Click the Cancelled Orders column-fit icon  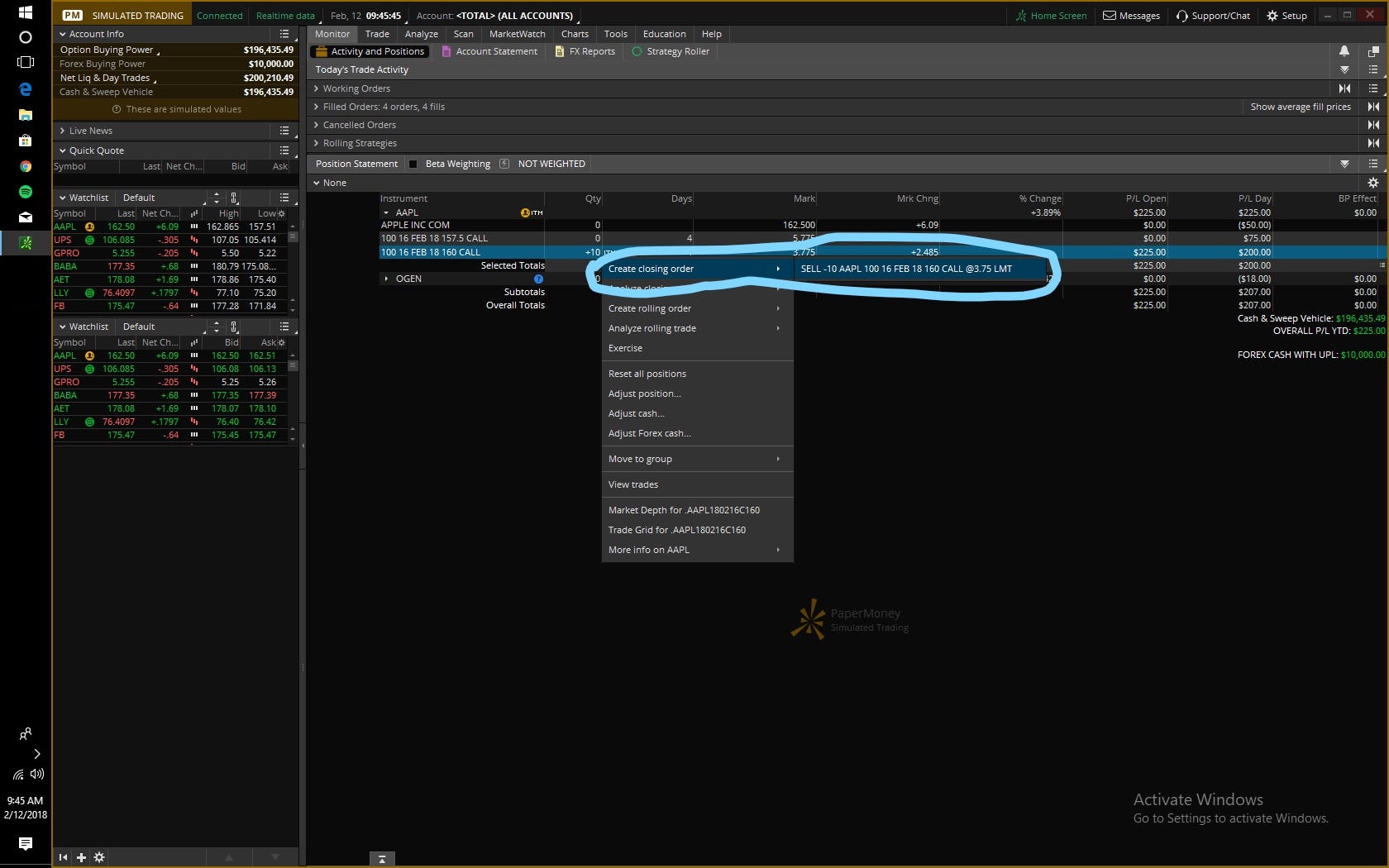coord(1373,125)
